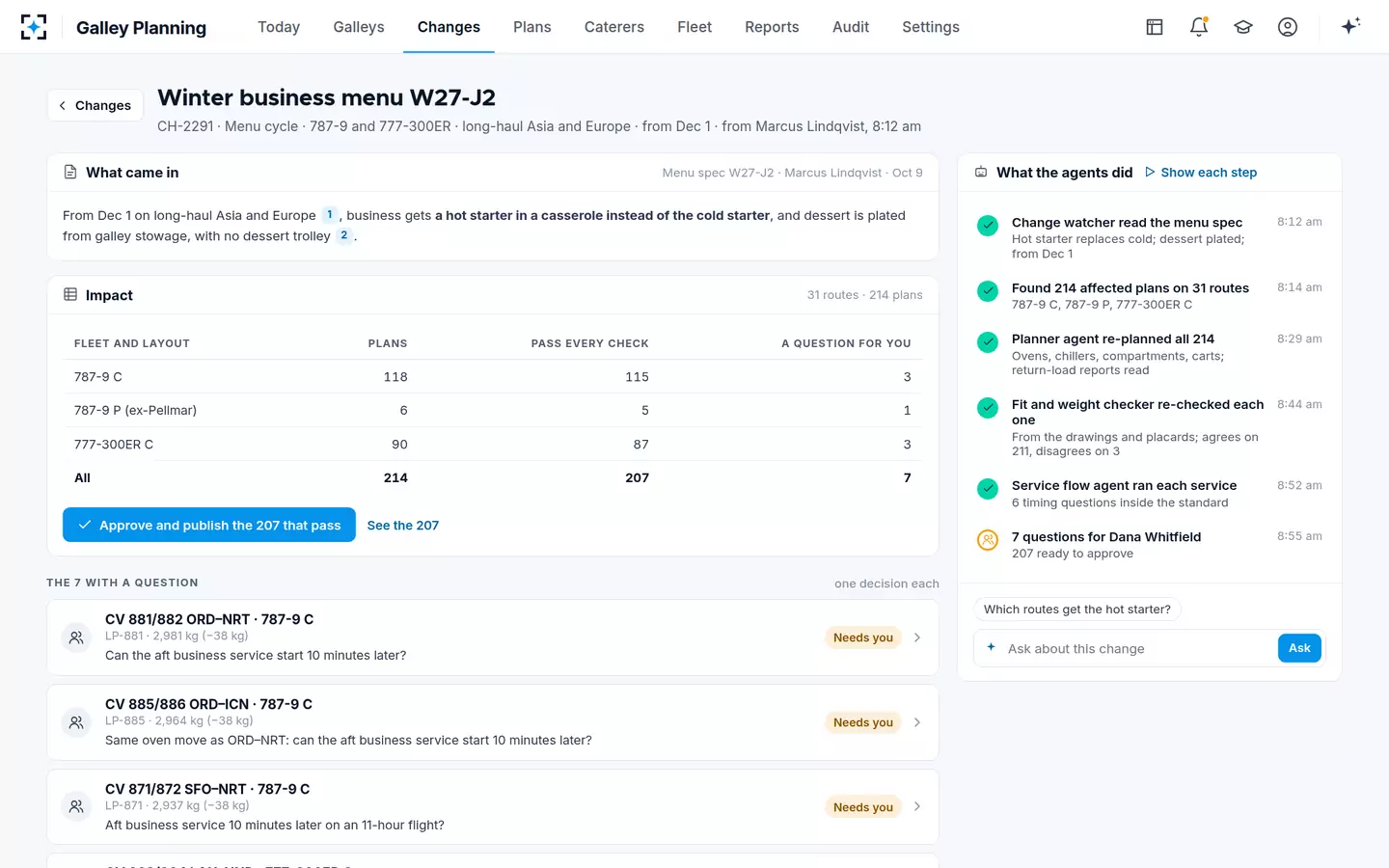Open source reference badge 1
Screen dimensions: 1389x868
click(x=329, y=215)
